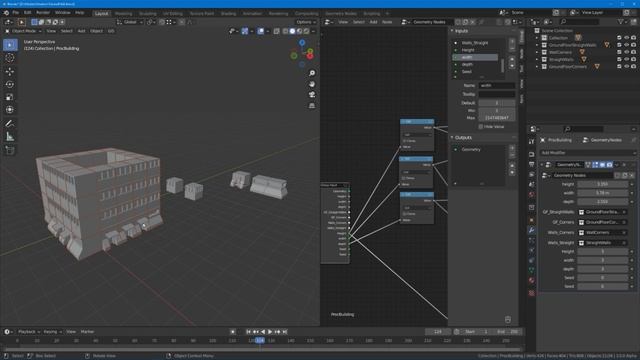This screenshot has height=360, width=640.
Task: Switch to the Modeling workspace tab
Action: tap(123, 13)
